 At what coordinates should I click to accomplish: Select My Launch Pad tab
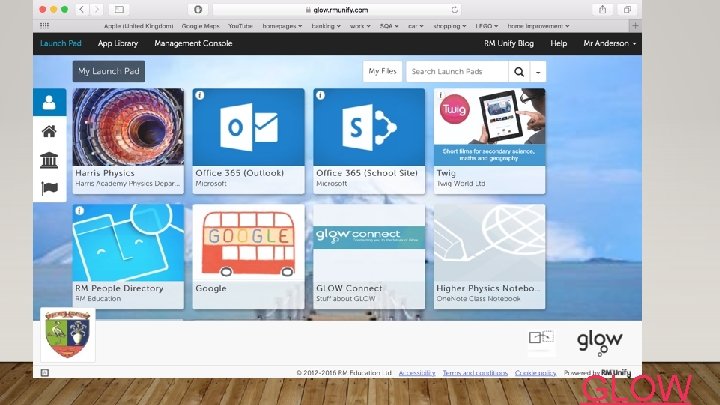click(x=109, y=71)
